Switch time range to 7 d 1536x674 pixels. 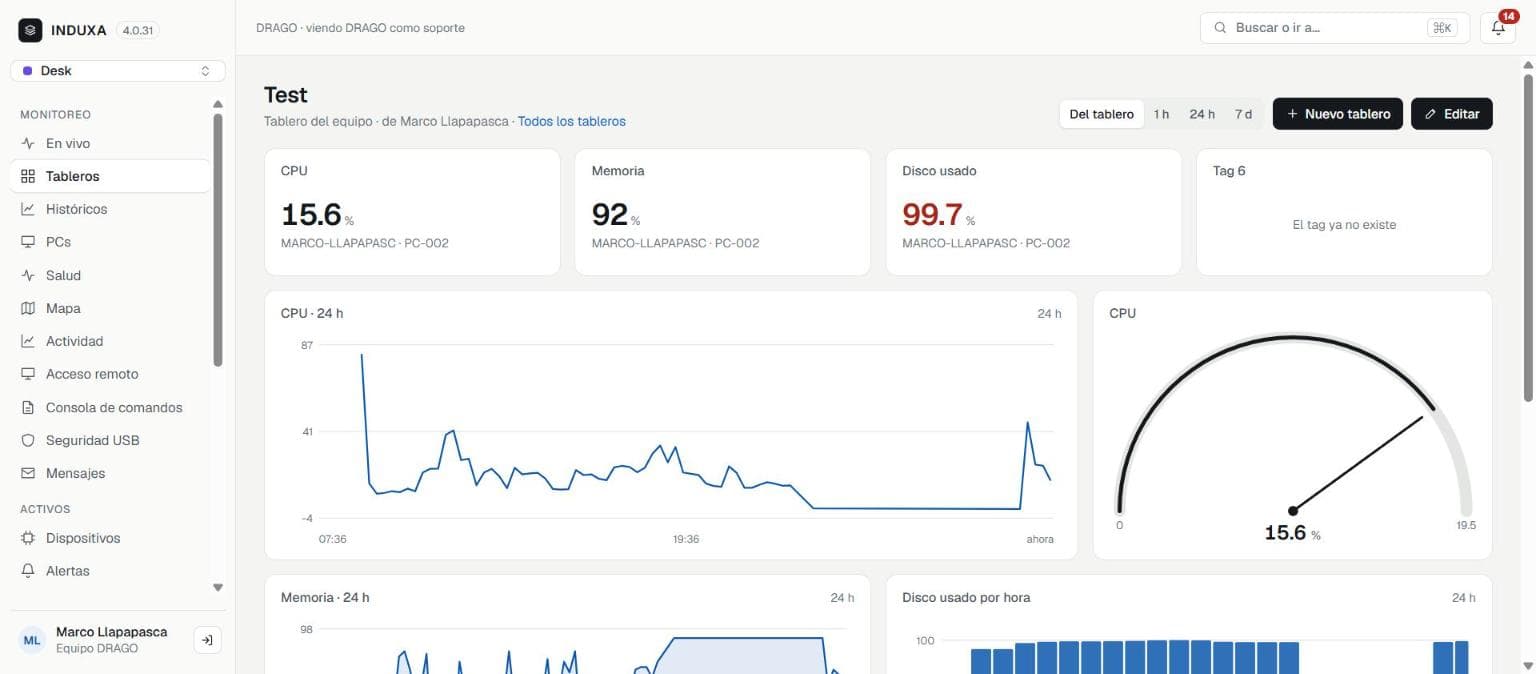pyautogui.click(x=1243, y=114)
